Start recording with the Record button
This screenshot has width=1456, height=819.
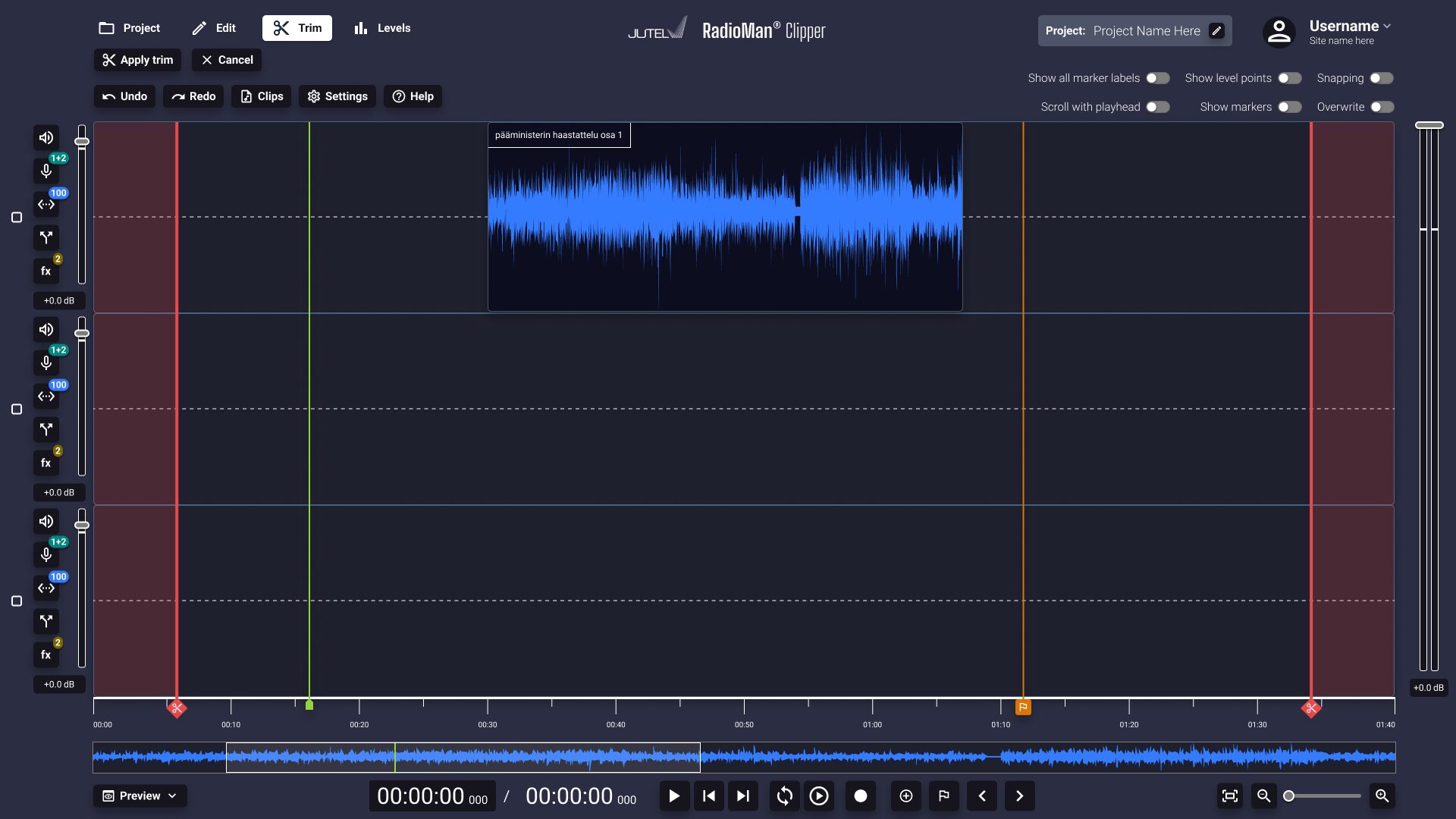coord(861,796)
